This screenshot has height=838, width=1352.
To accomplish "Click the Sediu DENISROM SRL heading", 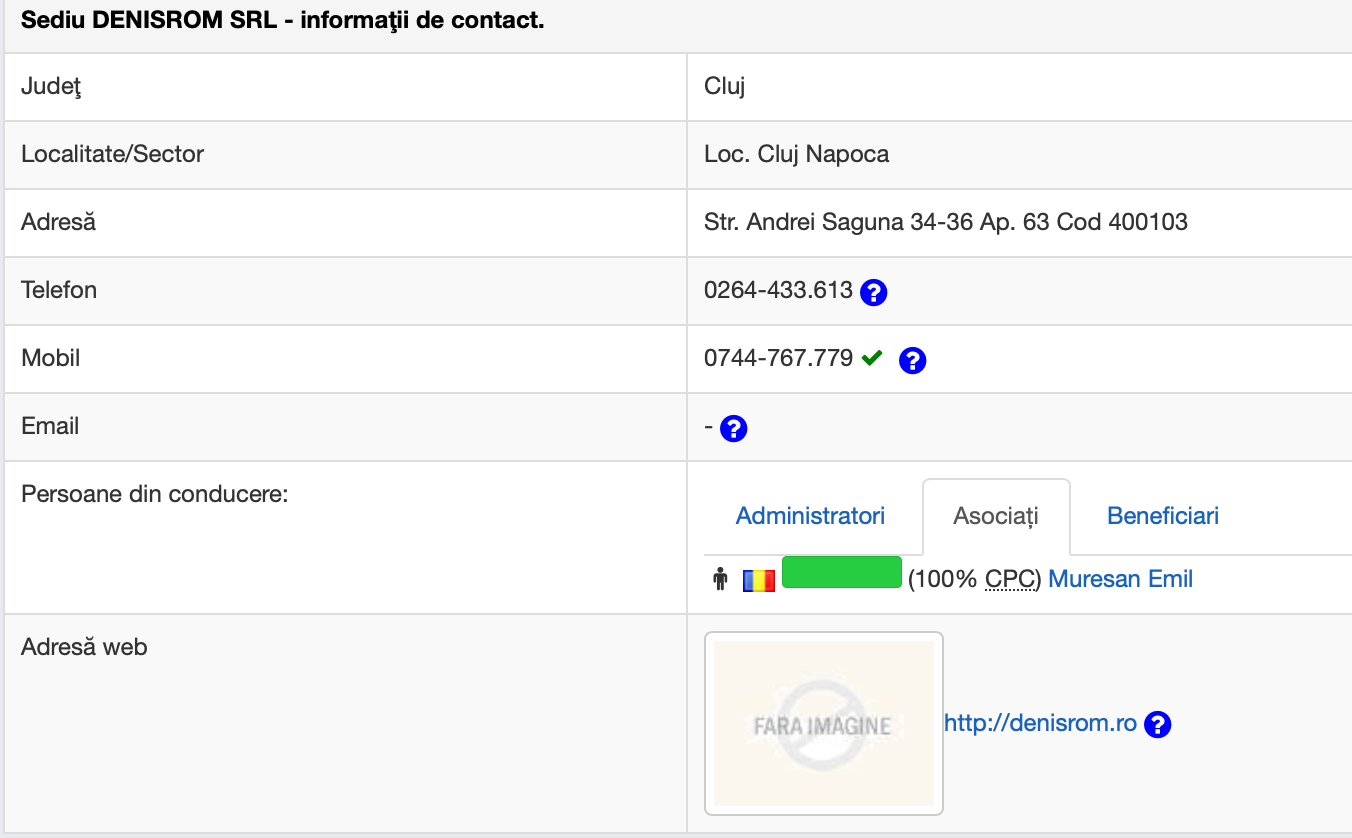I will [283, 21].
